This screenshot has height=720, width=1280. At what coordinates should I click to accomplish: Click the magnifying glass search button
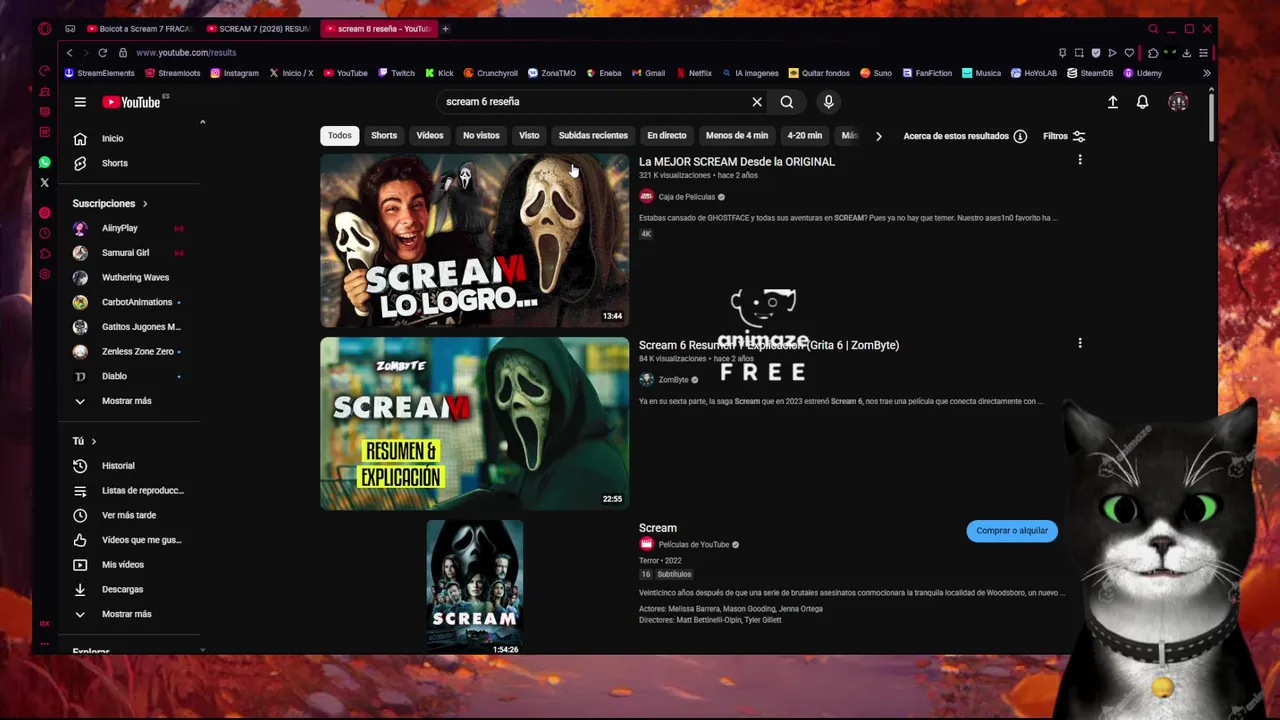click(x=787, y=102)
